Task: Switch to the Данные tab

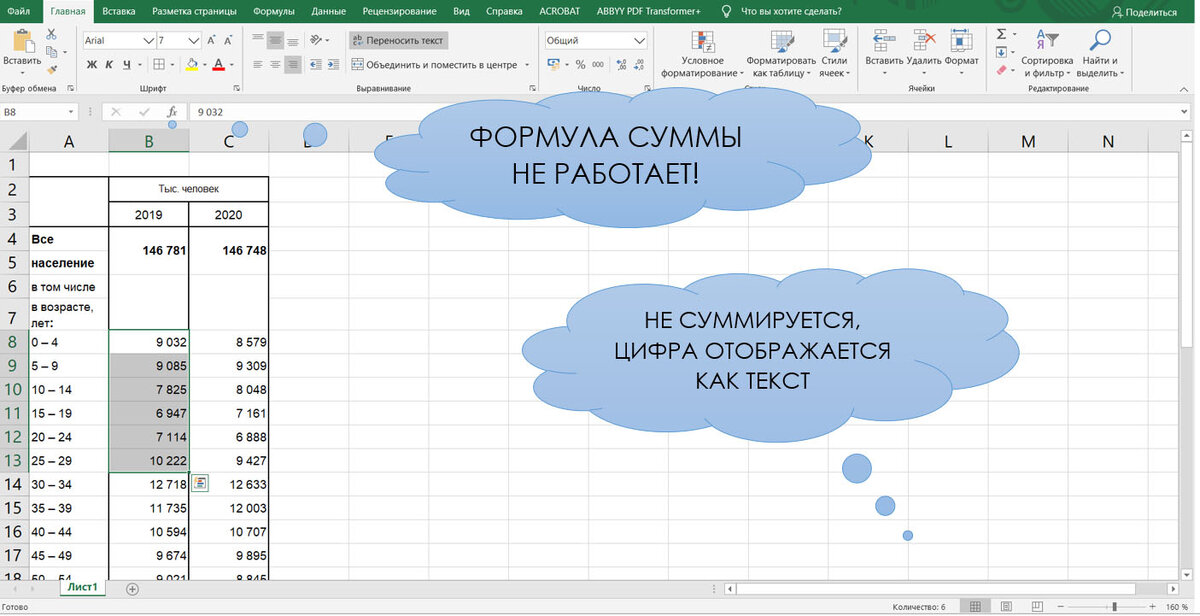Action: pos(329,12)
